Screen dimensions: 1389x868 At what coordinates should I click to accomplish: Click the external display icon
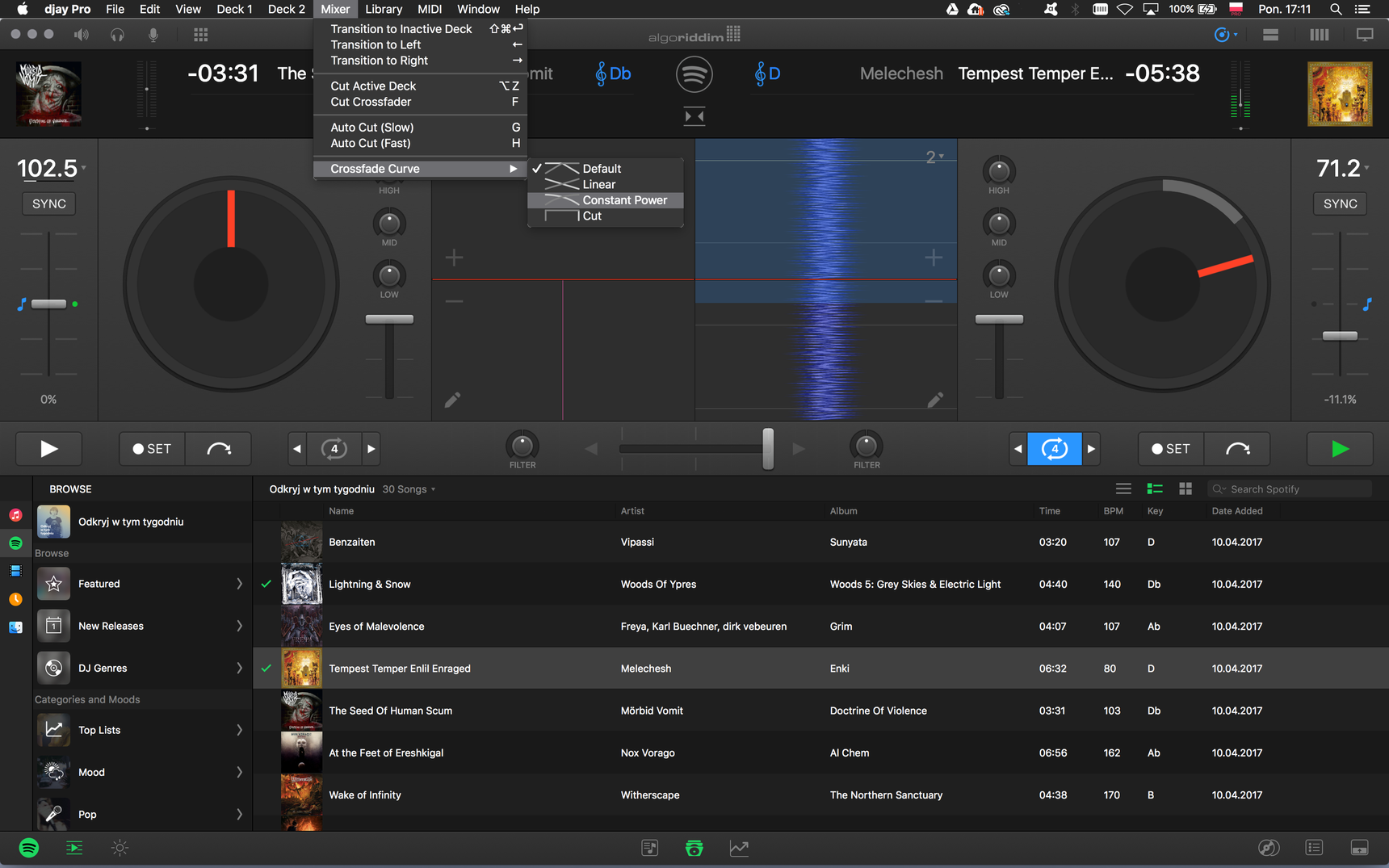click(x=1365, y=35)
